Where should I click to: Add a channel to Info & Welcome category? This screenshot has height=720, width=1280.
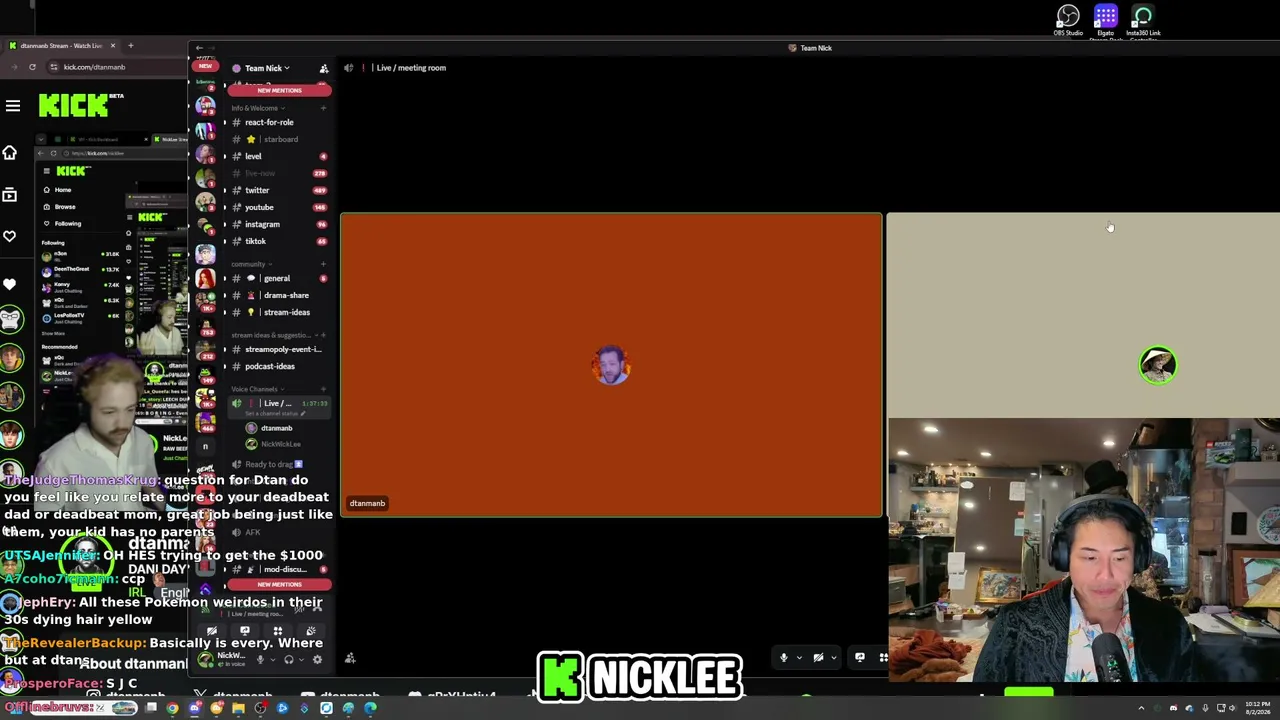[x=323, y=108]
